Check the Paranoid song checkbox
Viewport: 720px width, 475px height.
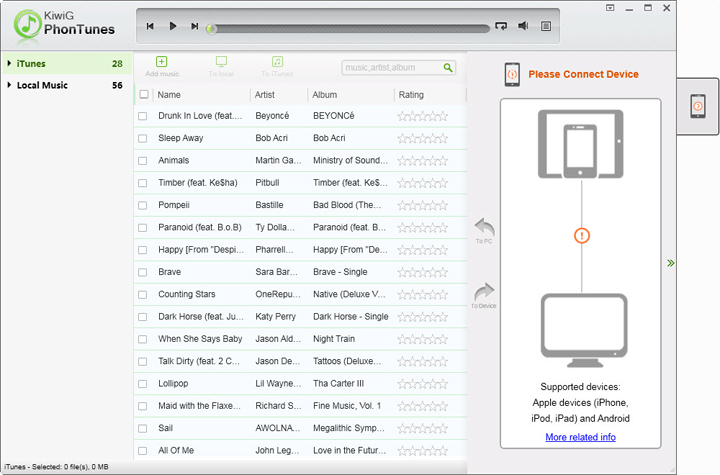[143, 228]
